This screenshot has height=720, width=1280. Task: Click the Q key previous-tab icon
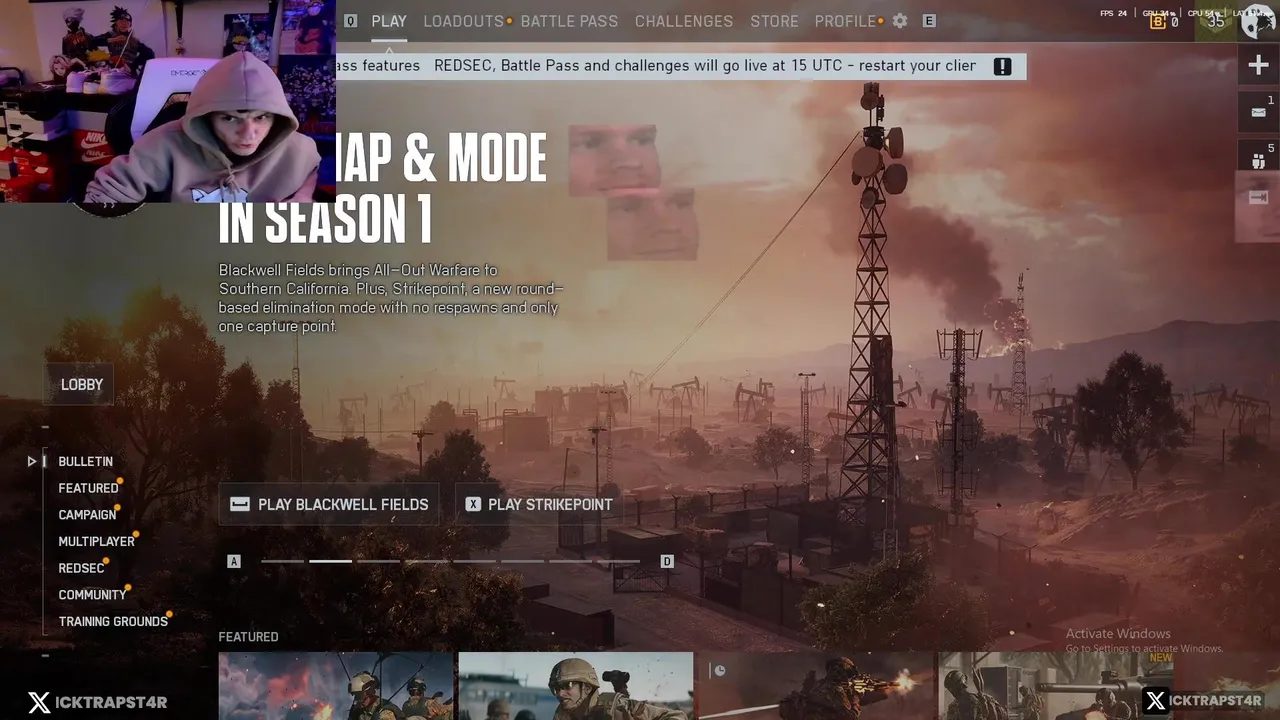coord(351,21)
